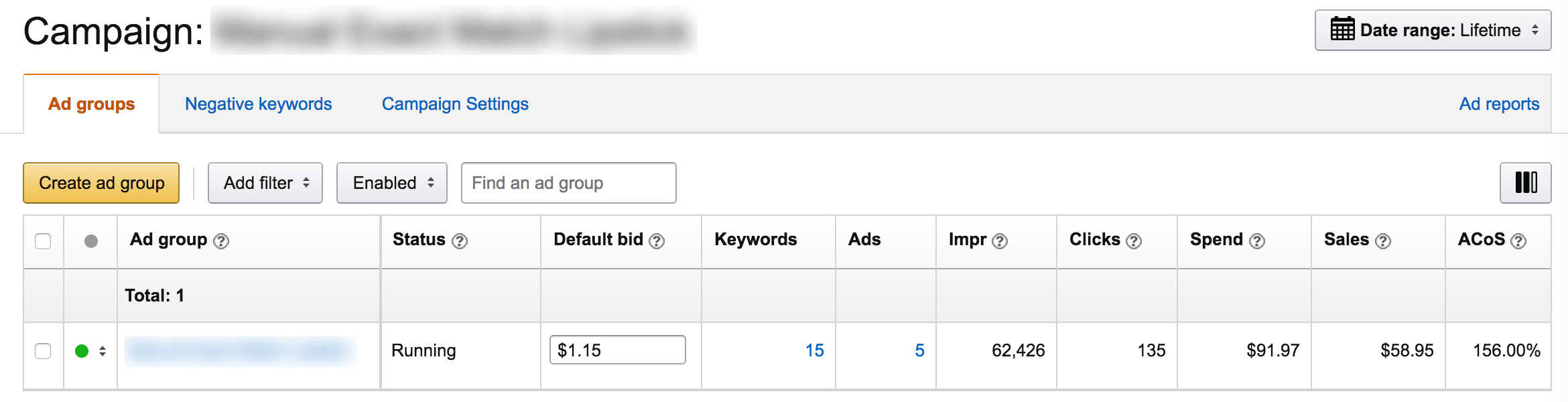Viewport: 1568px width, 402px height.
Task: Switch to the Negative keywords tab
Action: coord(259,104)
